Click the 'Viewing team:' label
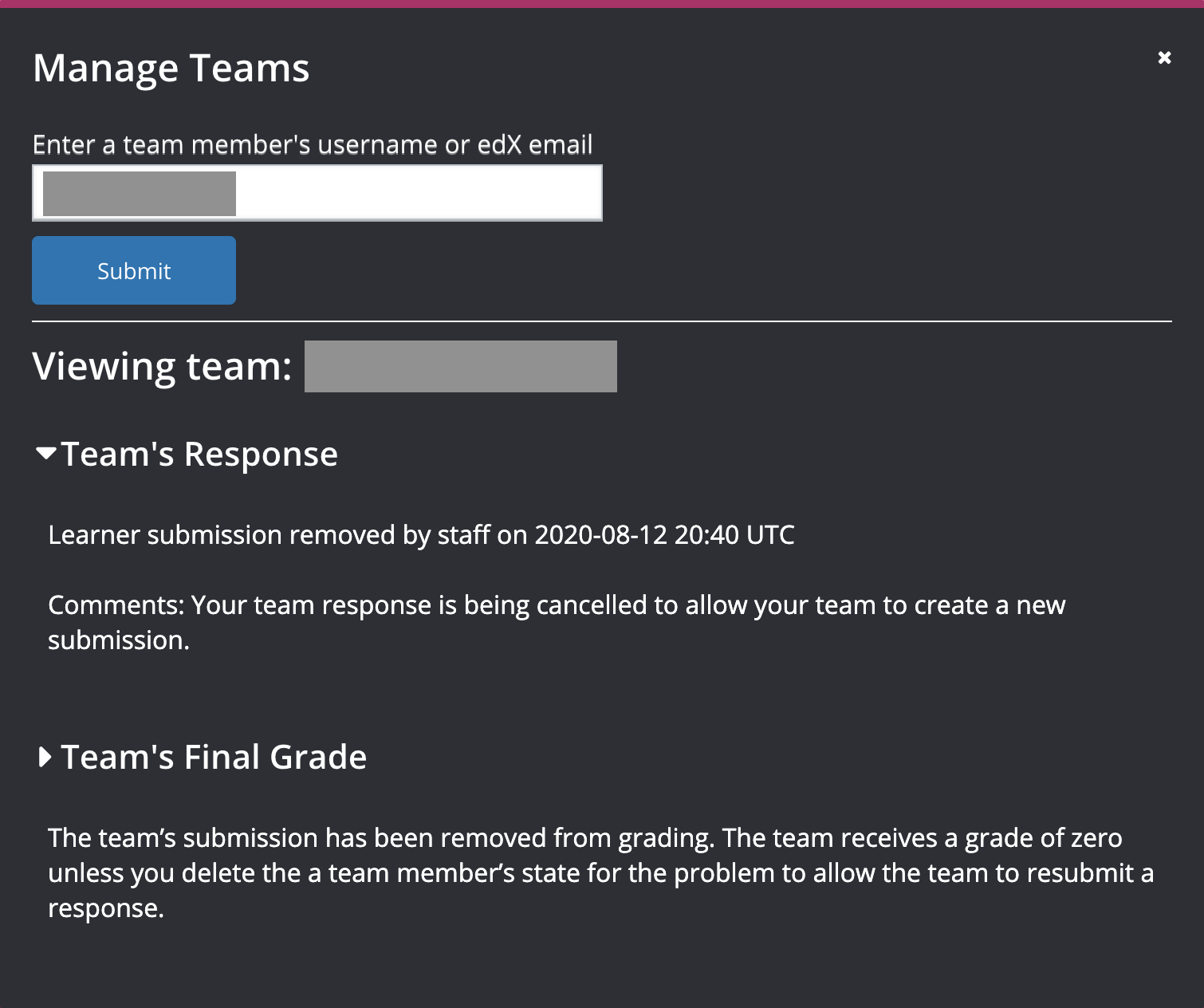Viewport: 1204px width, 1008px height. 162,366
